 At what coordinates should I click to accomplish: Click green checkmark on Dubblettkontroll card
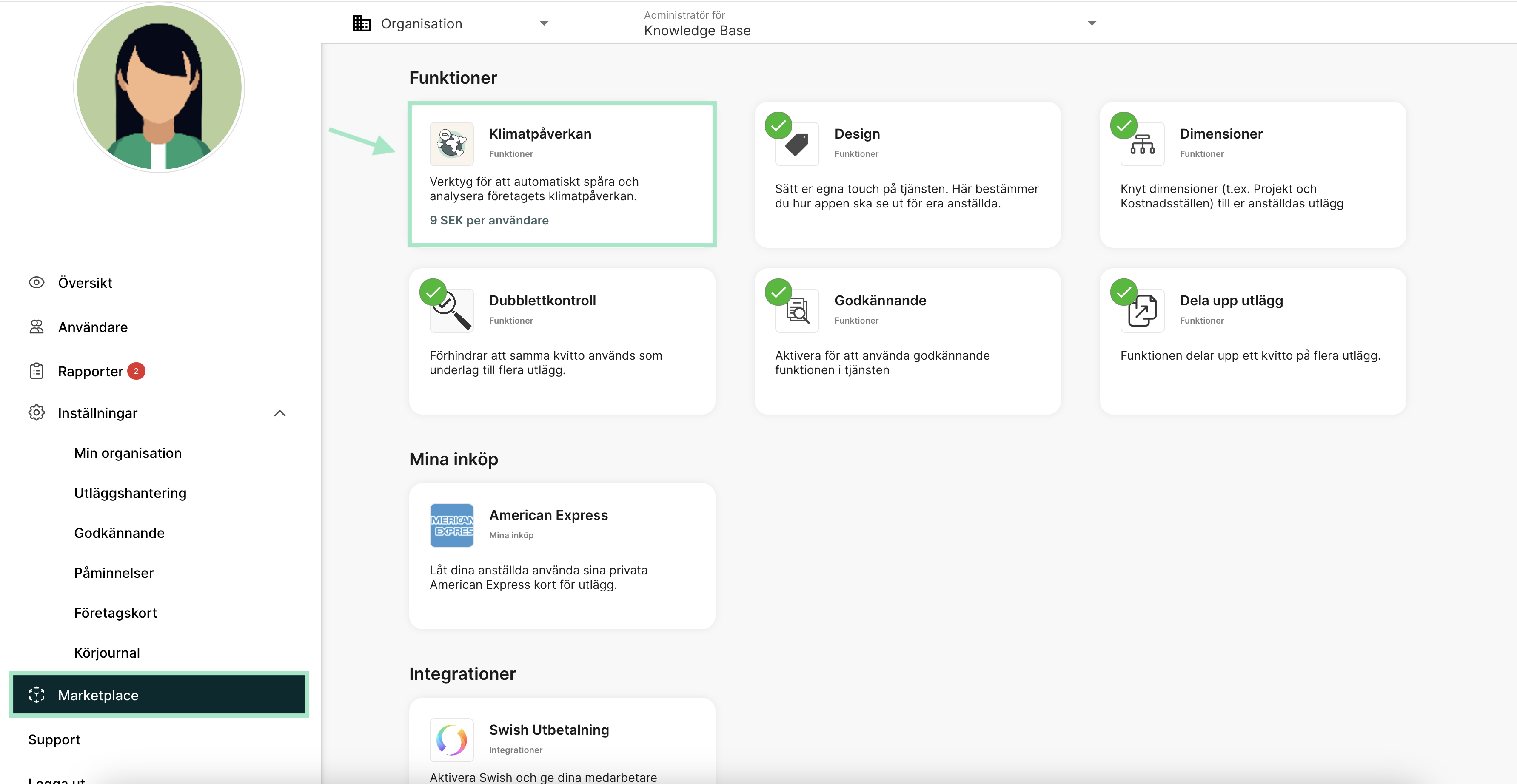pos(433,292)
